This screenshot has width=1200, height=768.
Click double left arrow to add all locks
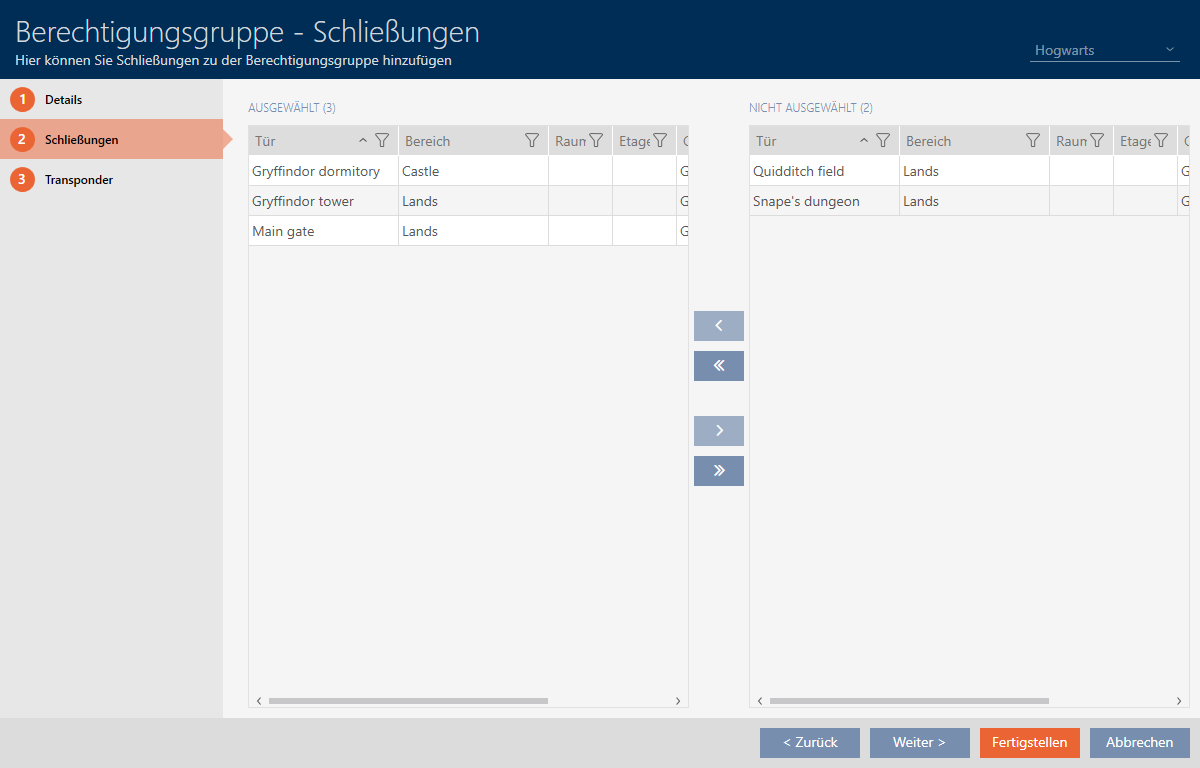click(x=718, y=366)
